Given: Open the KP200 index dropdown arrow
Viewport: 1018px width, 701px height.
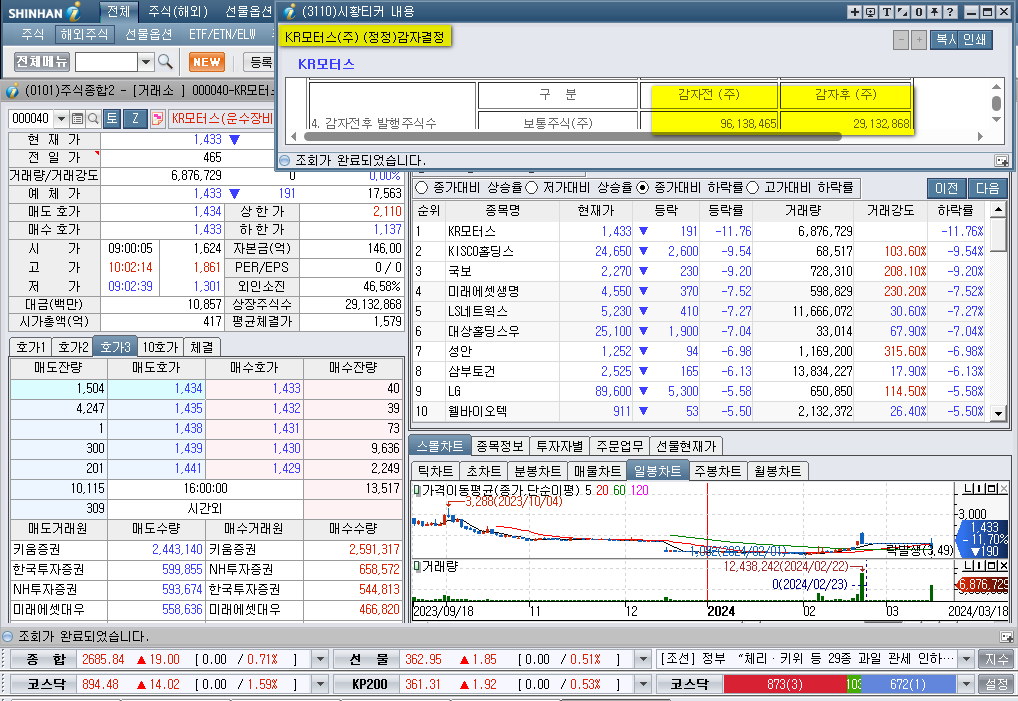Looking at the screenshot, I should 643,684.
